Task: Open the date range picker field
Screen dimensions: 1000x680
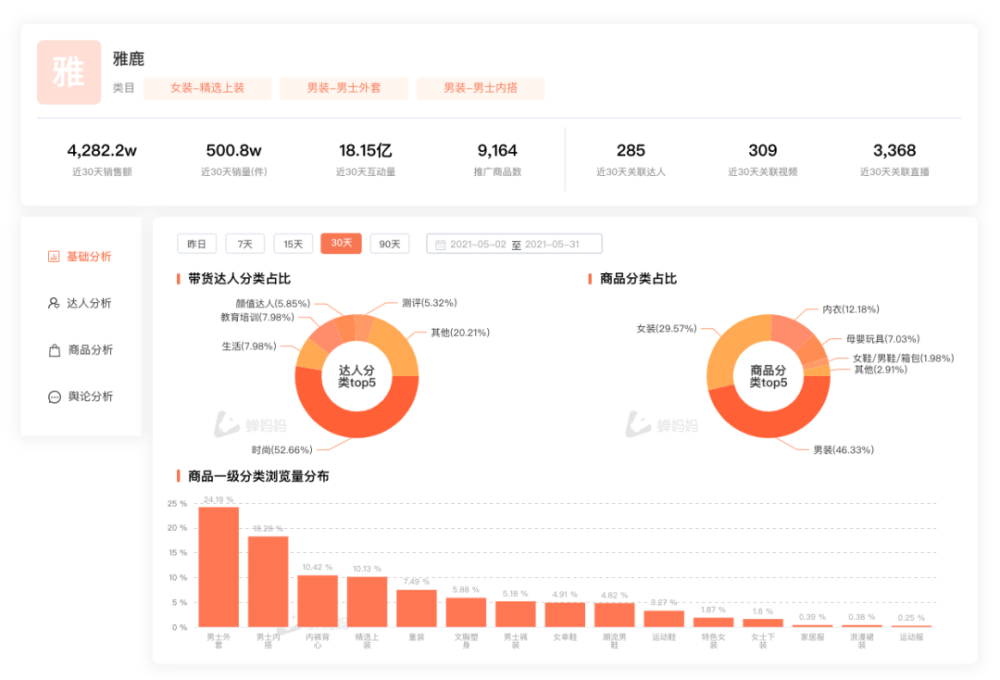Action: point(514,244)
